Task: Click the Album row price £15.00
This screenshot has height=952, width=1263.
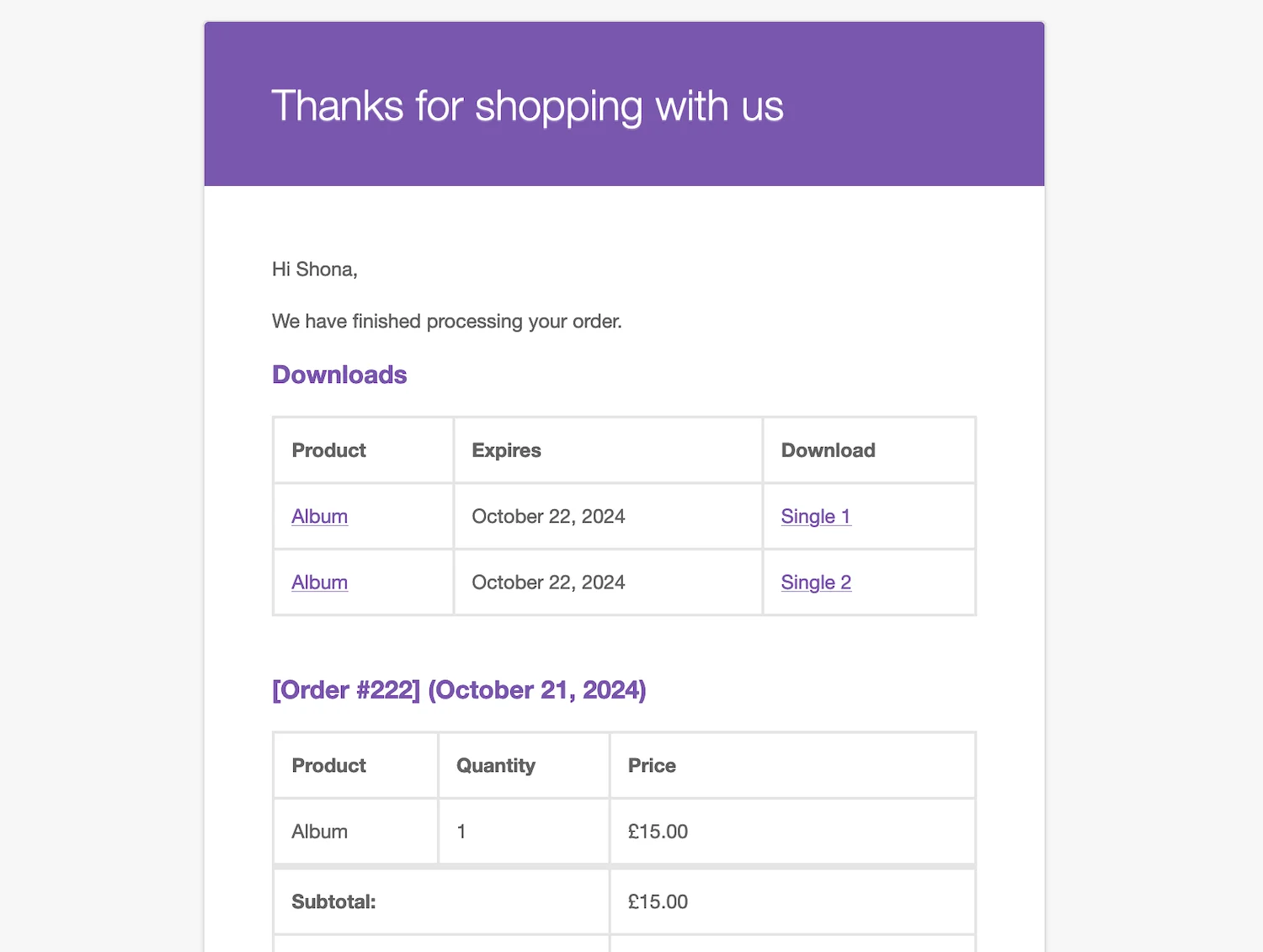Action: click(x=658, y=832)
